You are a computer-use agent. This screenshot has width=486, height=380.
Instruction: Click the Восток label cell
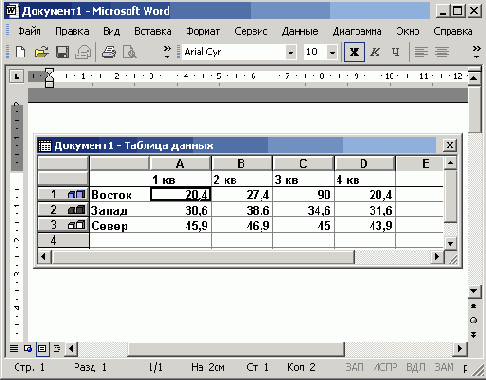pos(120,195)
